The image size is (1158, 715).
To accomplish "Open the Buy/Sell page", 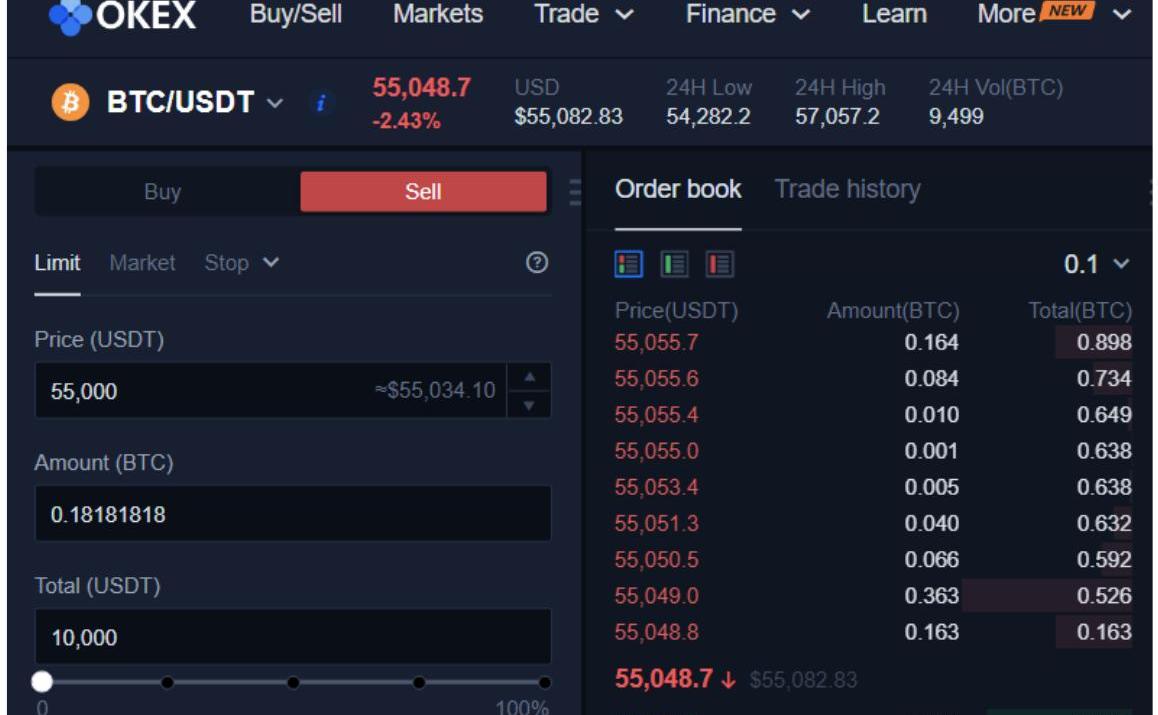I will point(295,14).
